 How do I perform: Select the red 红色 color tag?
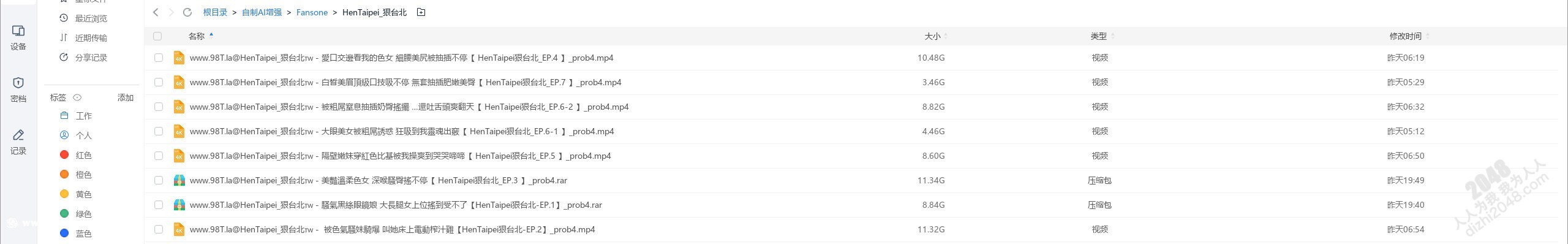pyautogui.click(x=76, y=155)
